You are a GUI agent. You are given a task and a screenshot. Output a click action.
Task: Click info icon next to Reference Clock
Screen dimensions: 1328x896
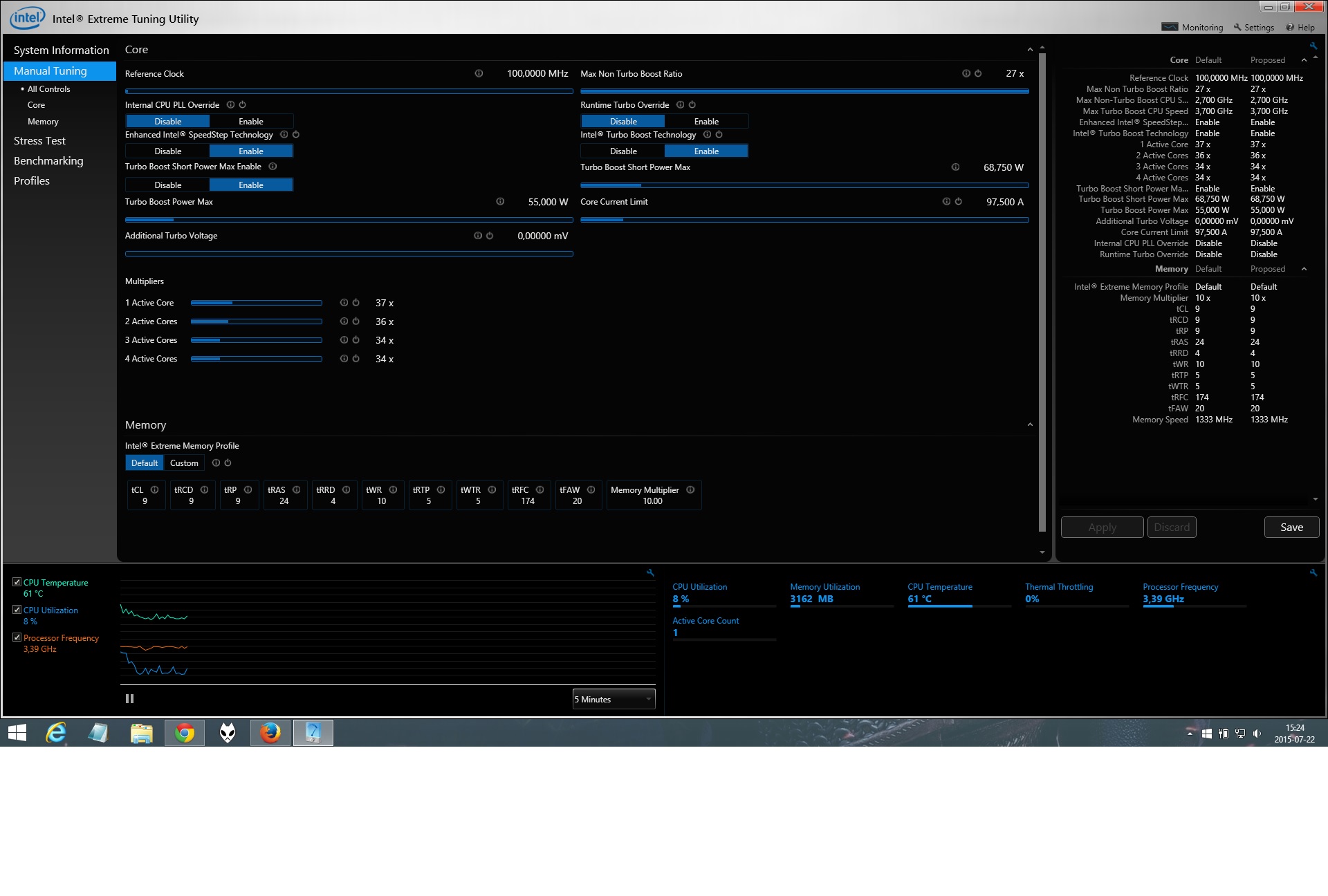coord(479,73)
